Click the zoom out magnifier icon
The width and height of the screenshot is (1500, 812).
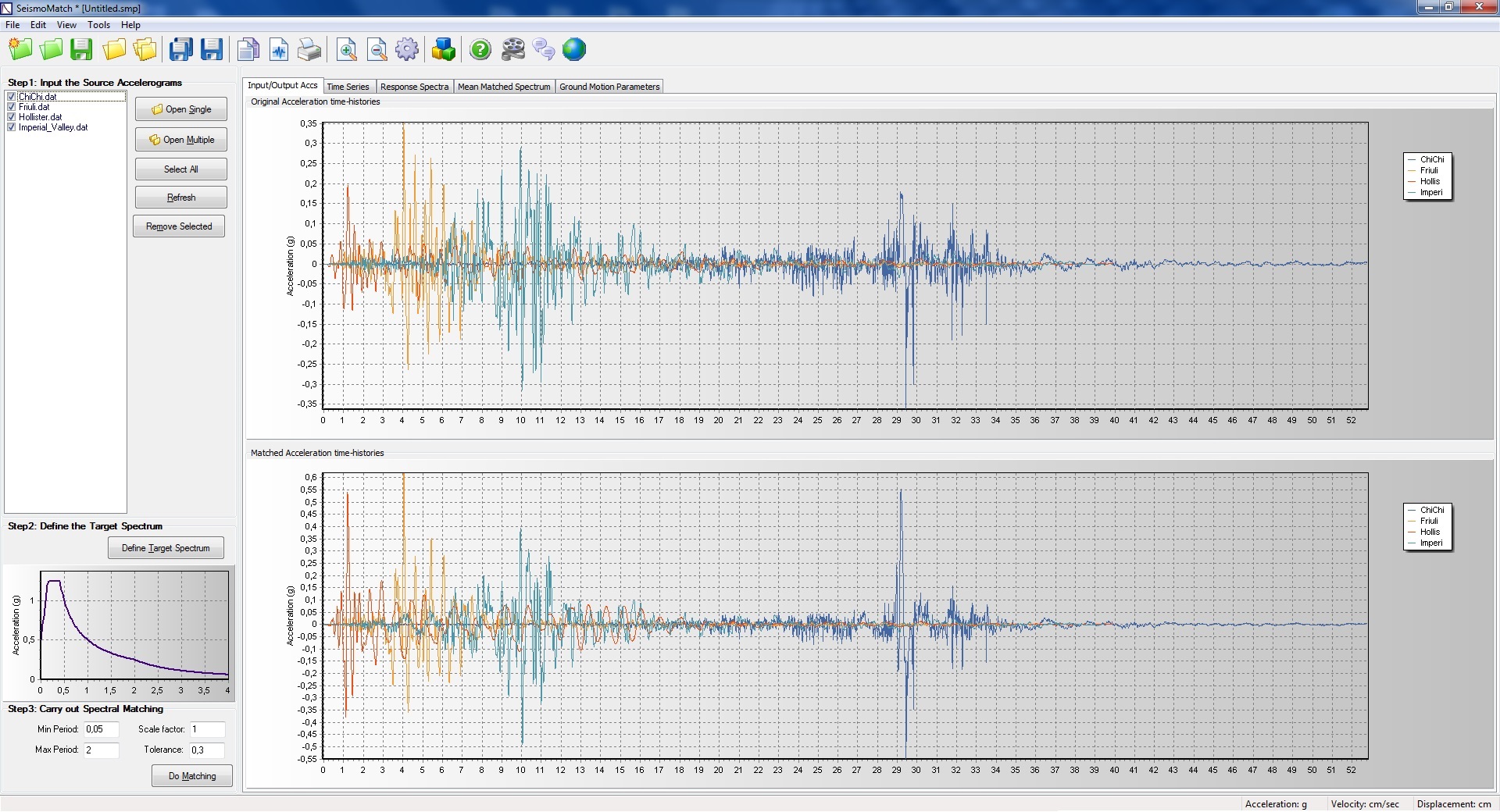tap(377, 50)
